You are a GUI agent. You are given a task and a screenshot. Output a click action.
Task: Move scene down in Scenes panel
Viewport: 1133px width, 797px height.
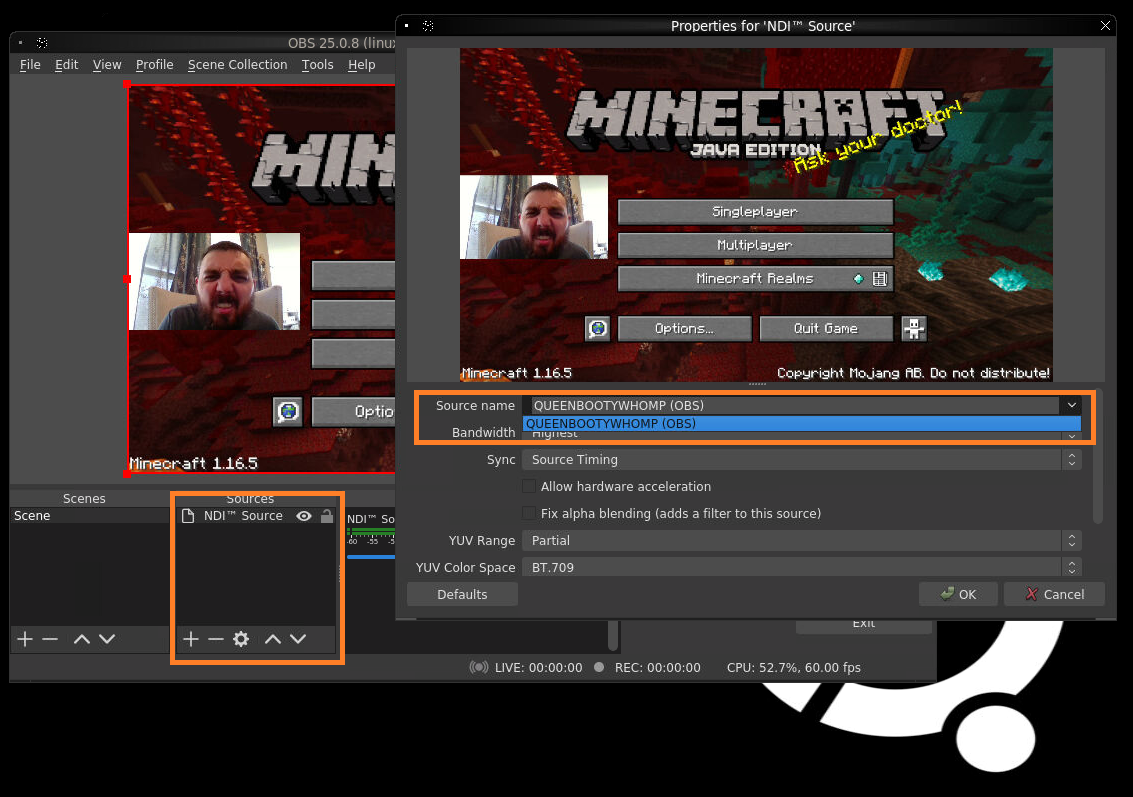point(107,639)
